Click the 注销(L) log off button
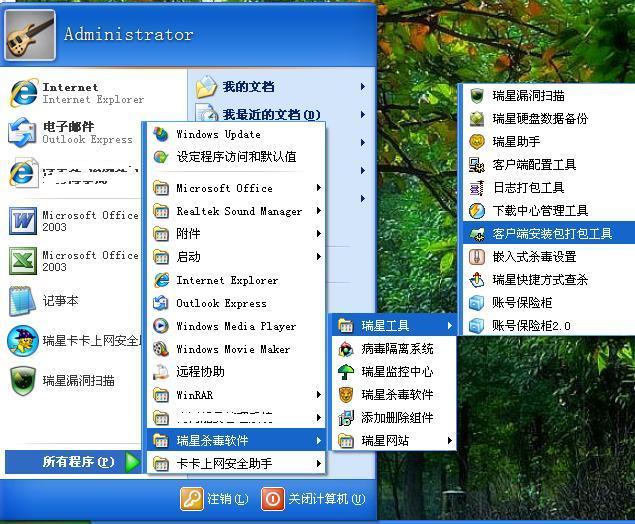 pyautogui.click(x=215, y=498)
